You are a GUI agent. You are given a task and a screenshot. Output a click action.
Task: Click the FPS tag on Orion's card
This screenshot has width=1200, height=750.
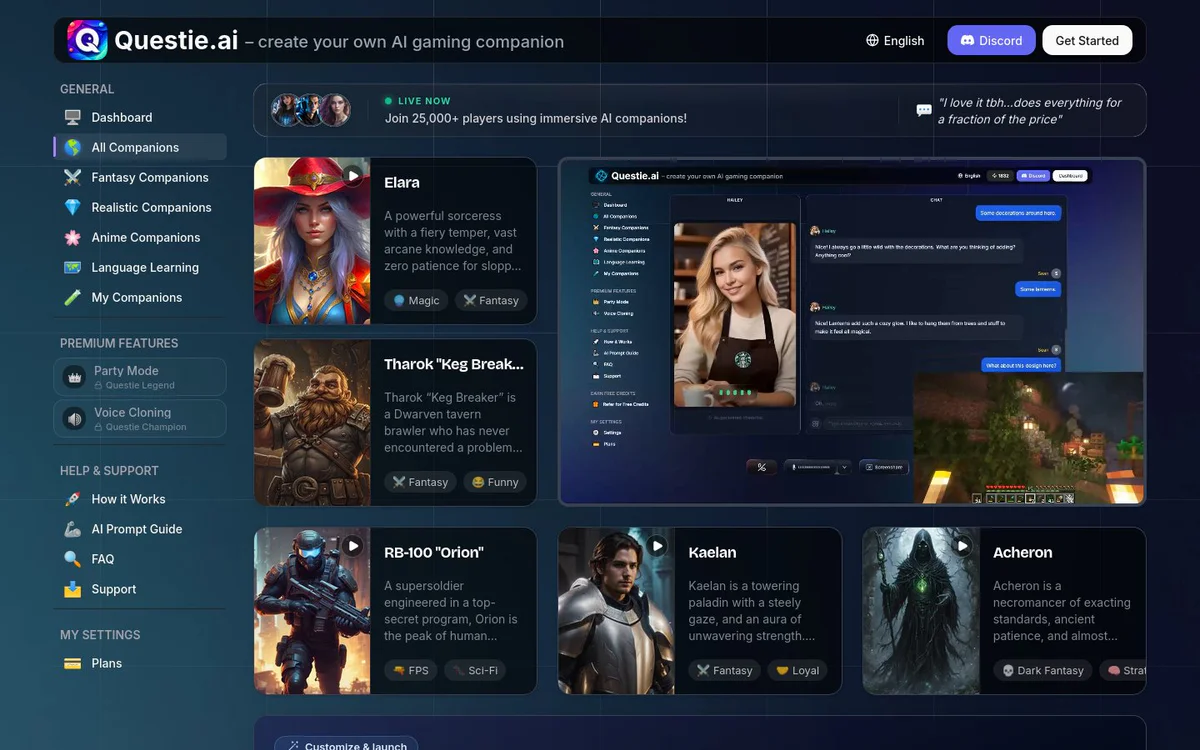[x=410, y=670]
